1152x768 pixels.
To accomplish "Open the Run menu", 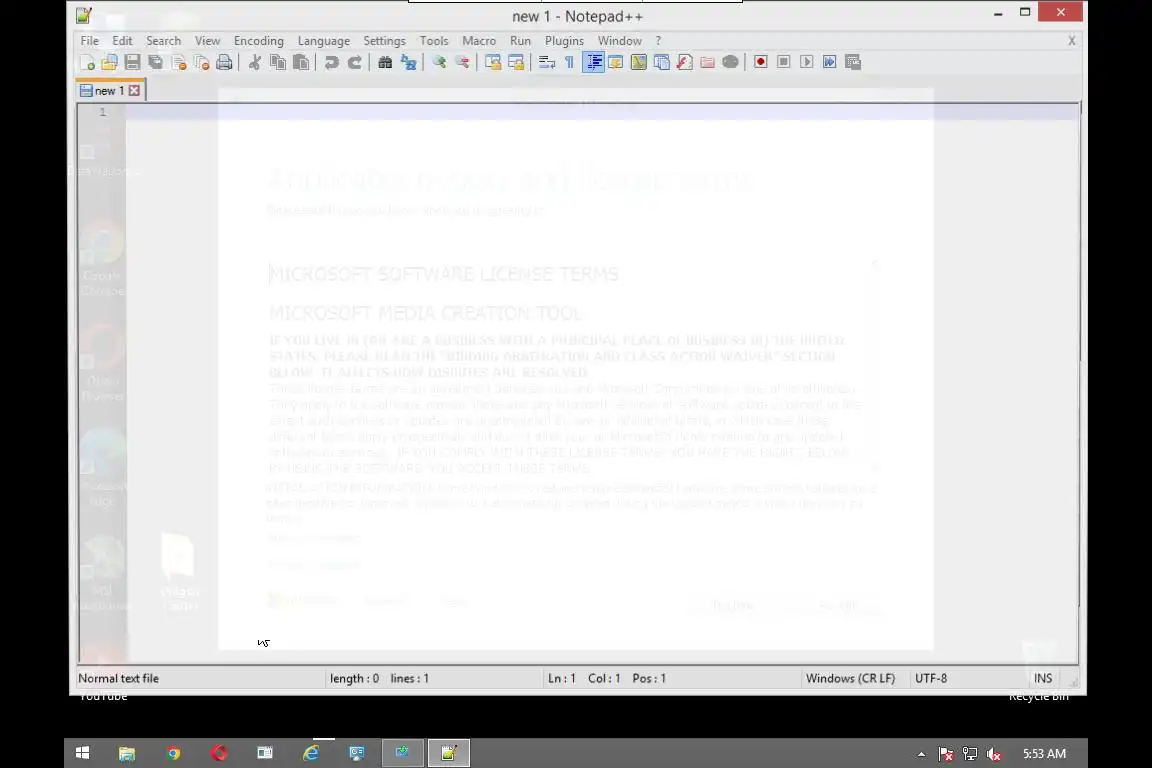I will [x=520, y=41].
